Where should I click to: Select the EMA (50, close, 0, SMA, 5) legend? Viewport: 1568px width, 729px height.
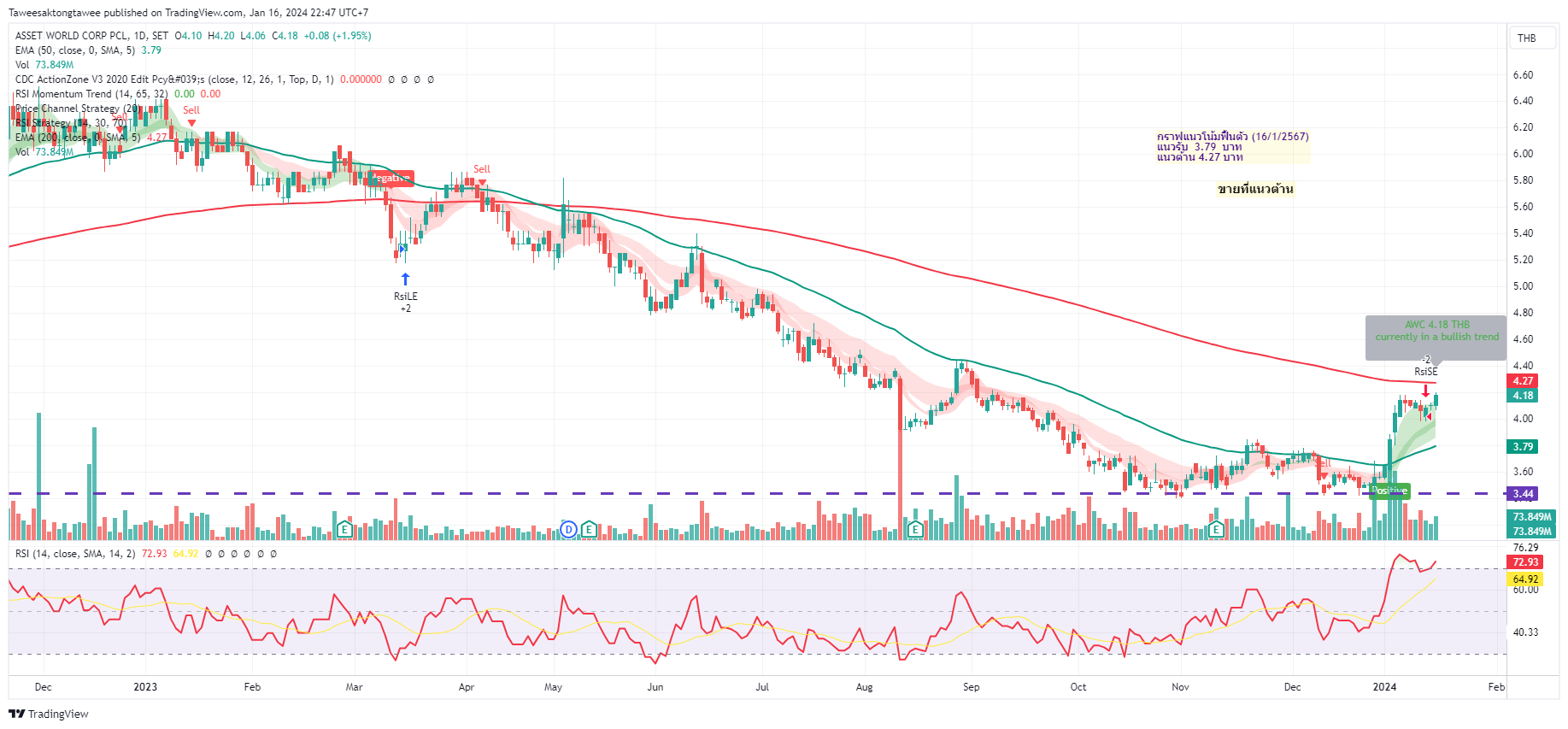click(x=75, y=50)
